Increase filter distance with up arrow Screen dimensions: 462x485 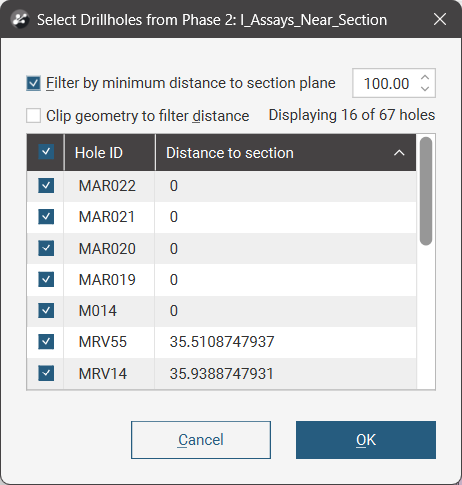425,77
